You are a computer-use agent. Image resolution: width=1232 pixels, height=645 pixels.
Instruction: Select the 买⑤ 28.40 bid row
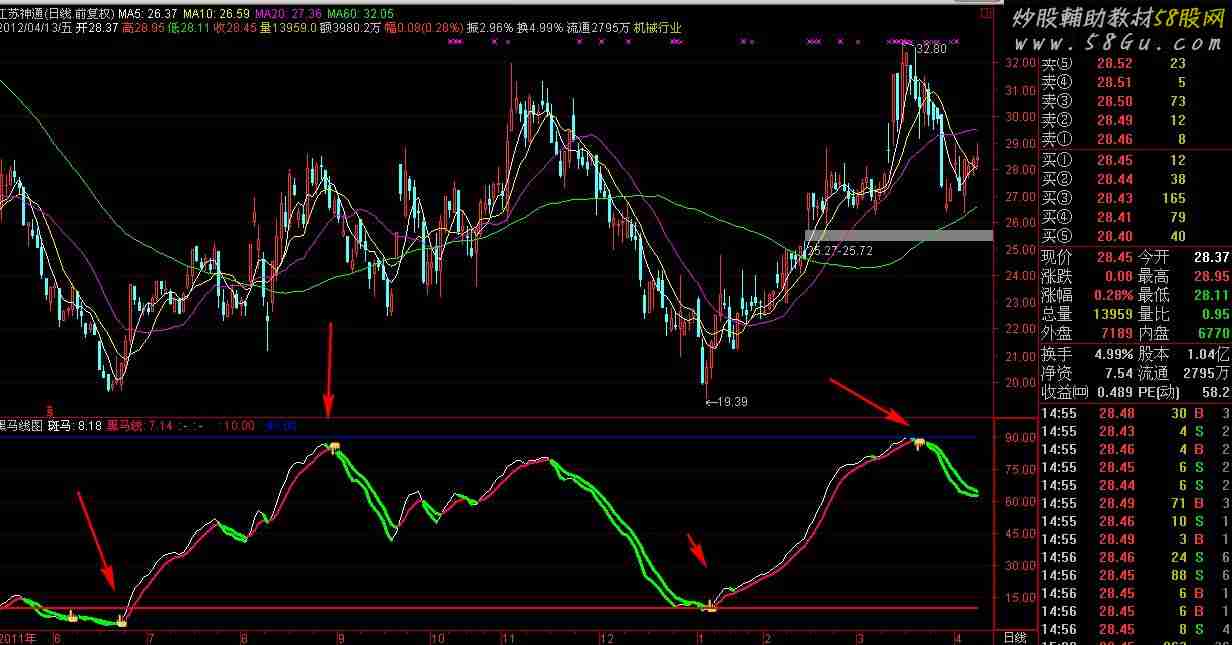1116,235
